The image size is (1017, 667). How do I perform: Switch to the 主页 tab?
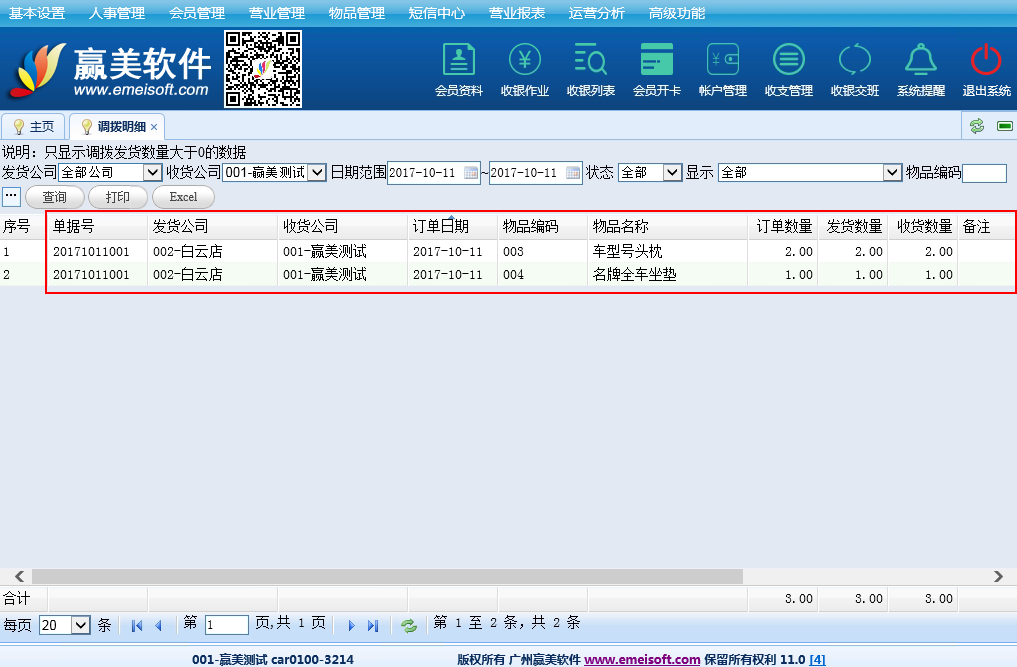[34, 127]
